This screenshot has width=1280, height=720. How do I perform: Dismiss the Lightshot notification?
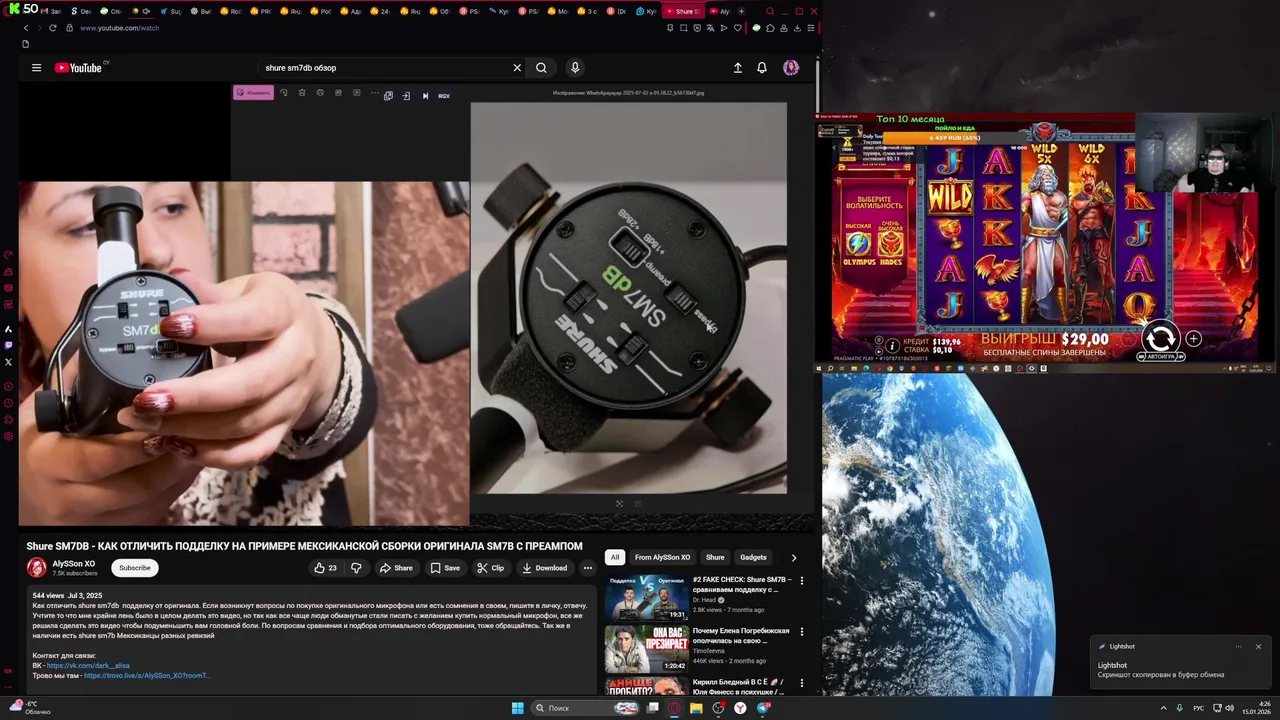(x=1258, y=647)
